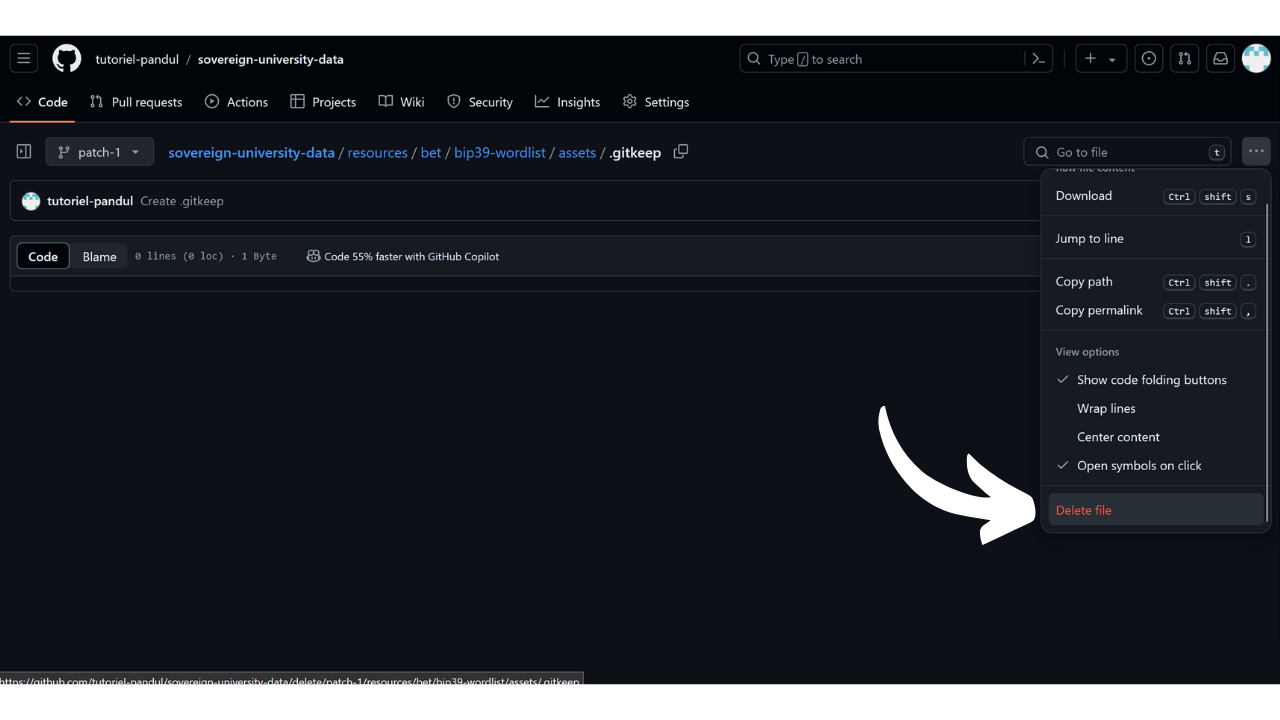Expand the file tree side panel
This screenshot has height=720, width=1280.
(x=24, y=152)
